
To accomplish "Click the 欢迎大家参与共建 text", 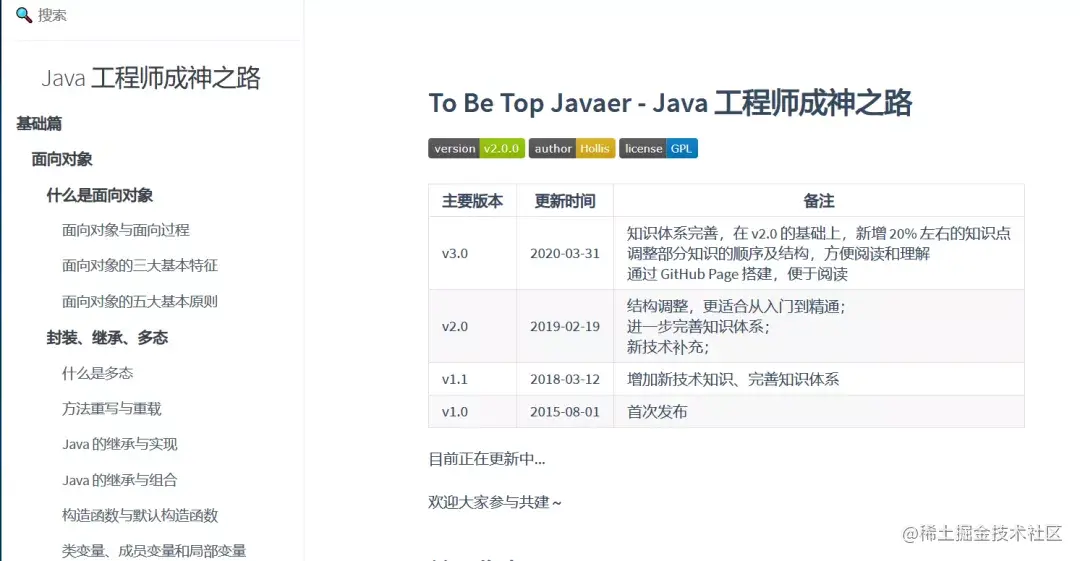I will click(495, 502).
